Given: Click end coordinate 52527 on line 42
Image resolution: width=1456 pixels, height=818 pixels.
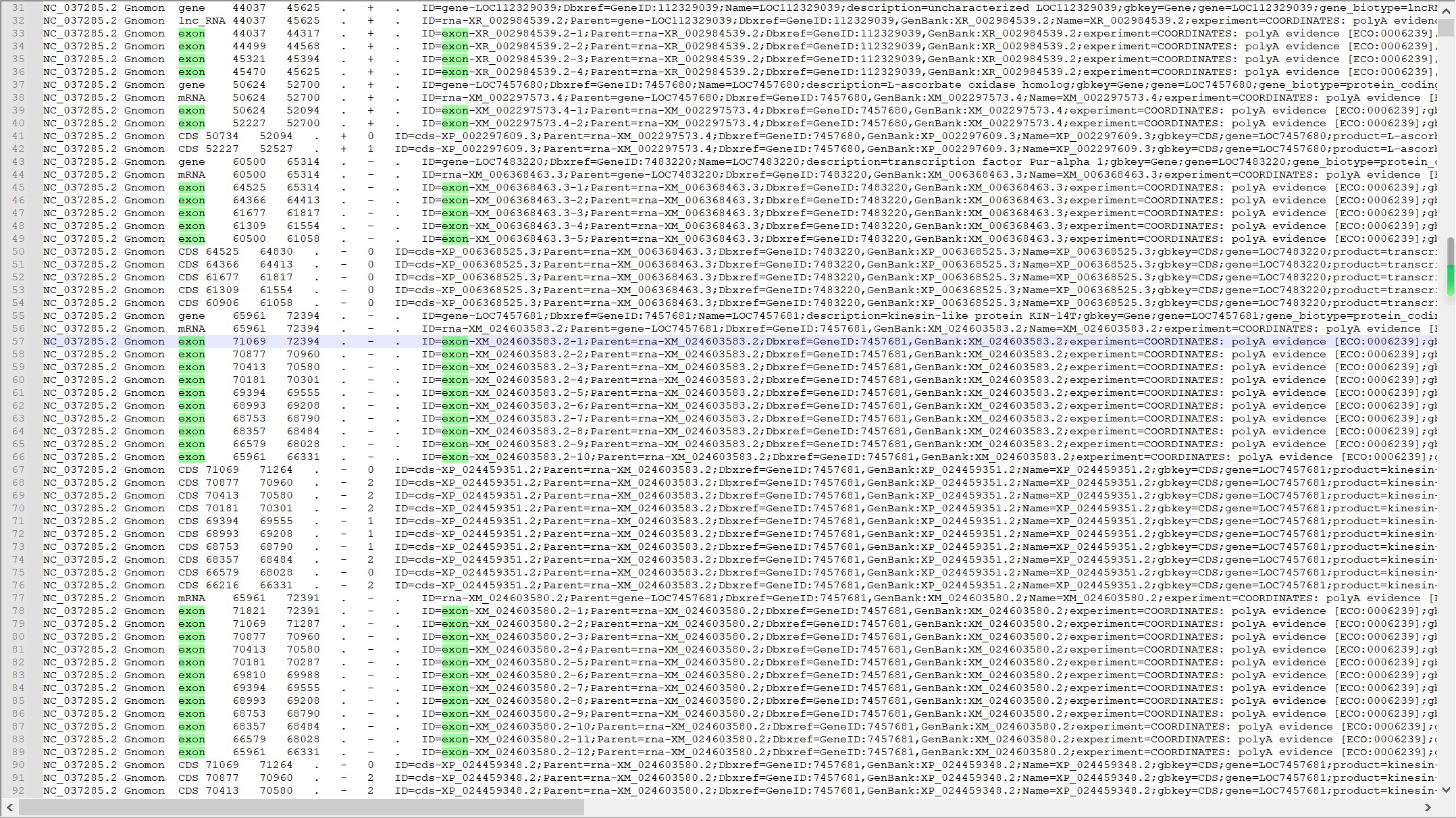Looking at the screenshot, I should pyautogui.click(x=276, y=149).
